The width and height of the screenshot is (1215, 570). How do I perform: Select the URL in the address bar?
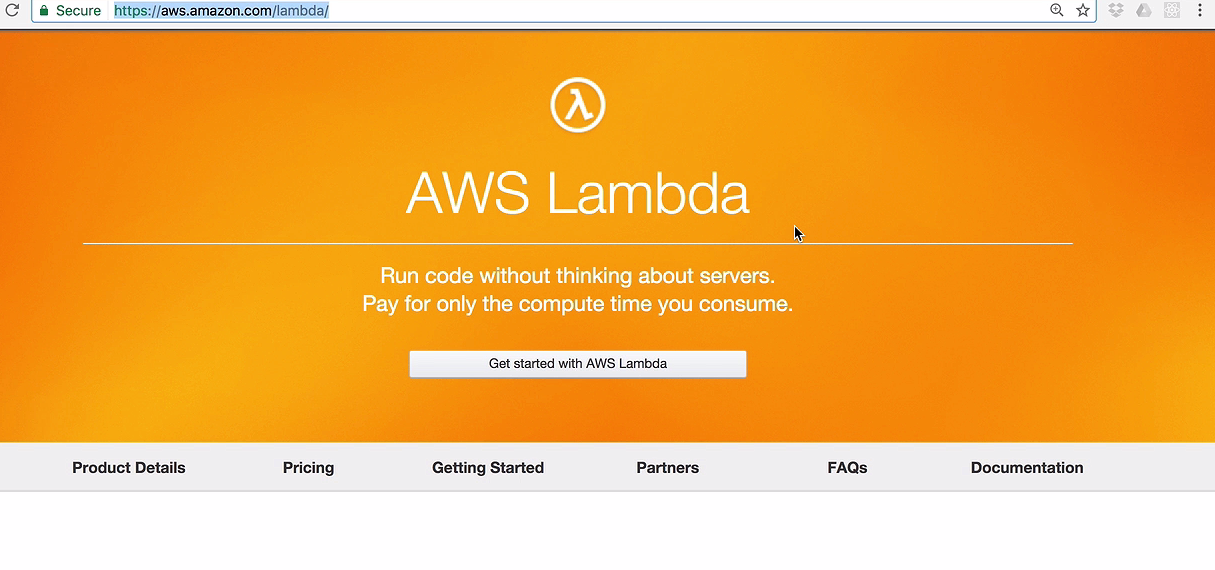(x=221, y=10)
